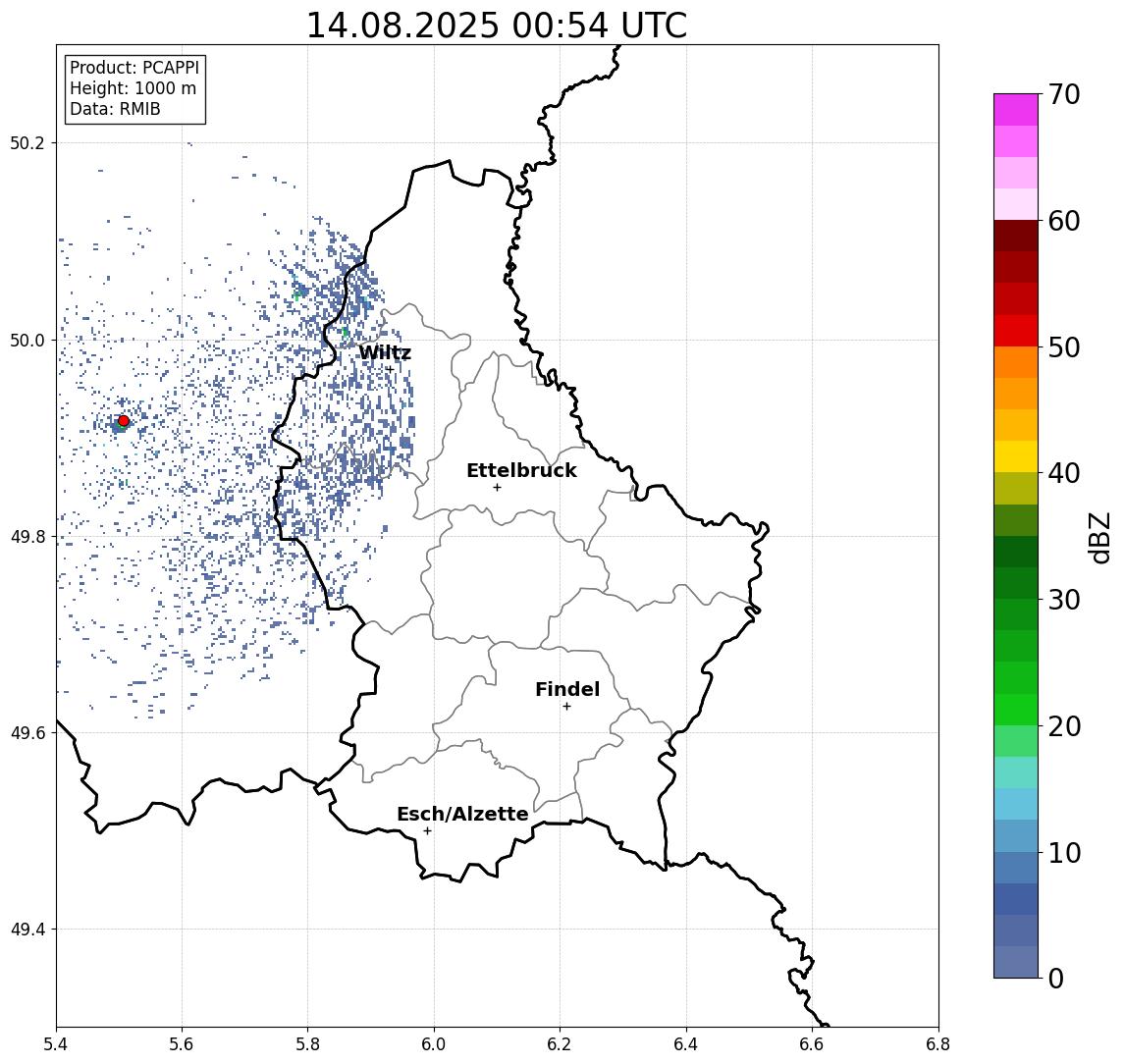Click the 10 tick label on colorbar
Image resolution: width=1124 pixels, height=1064 pixels.
coord(1064,852)
